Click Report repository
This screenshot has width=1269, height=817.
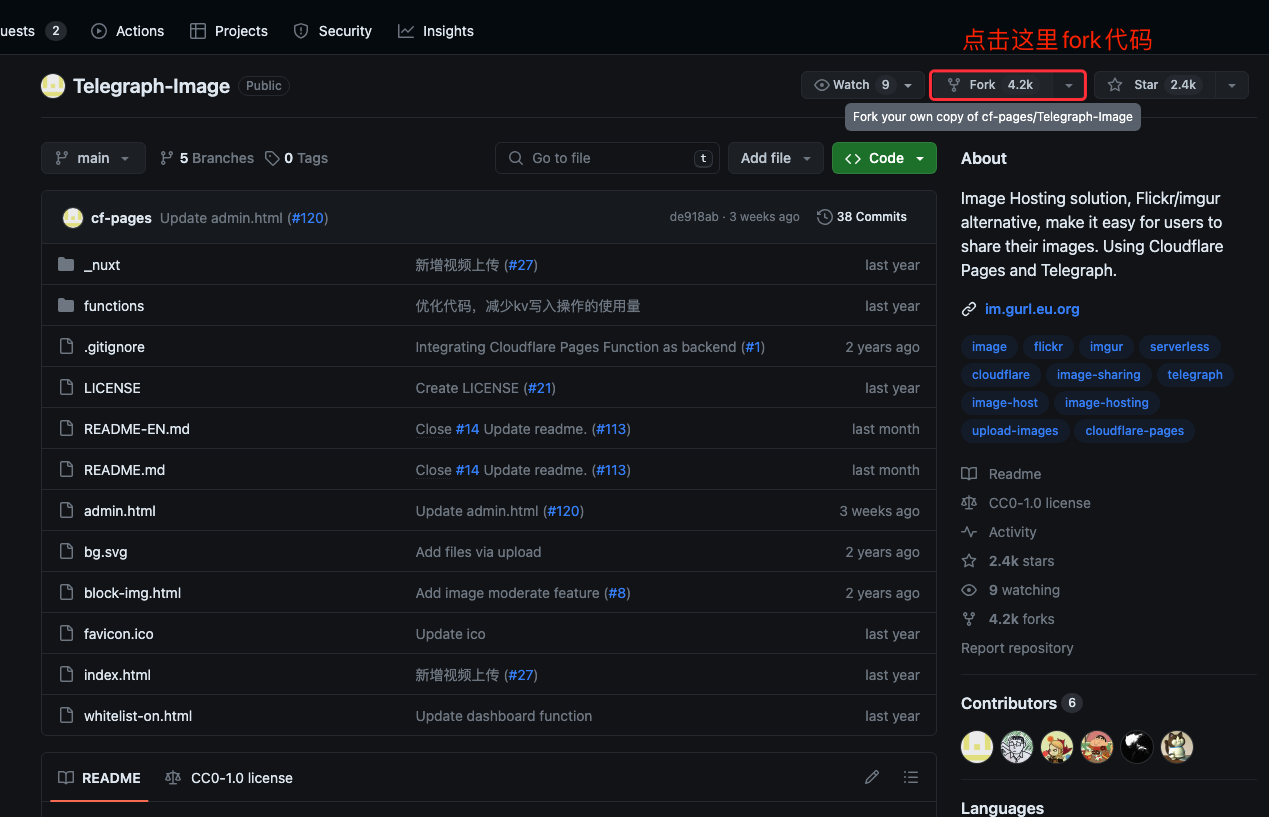pos(1017,648)
